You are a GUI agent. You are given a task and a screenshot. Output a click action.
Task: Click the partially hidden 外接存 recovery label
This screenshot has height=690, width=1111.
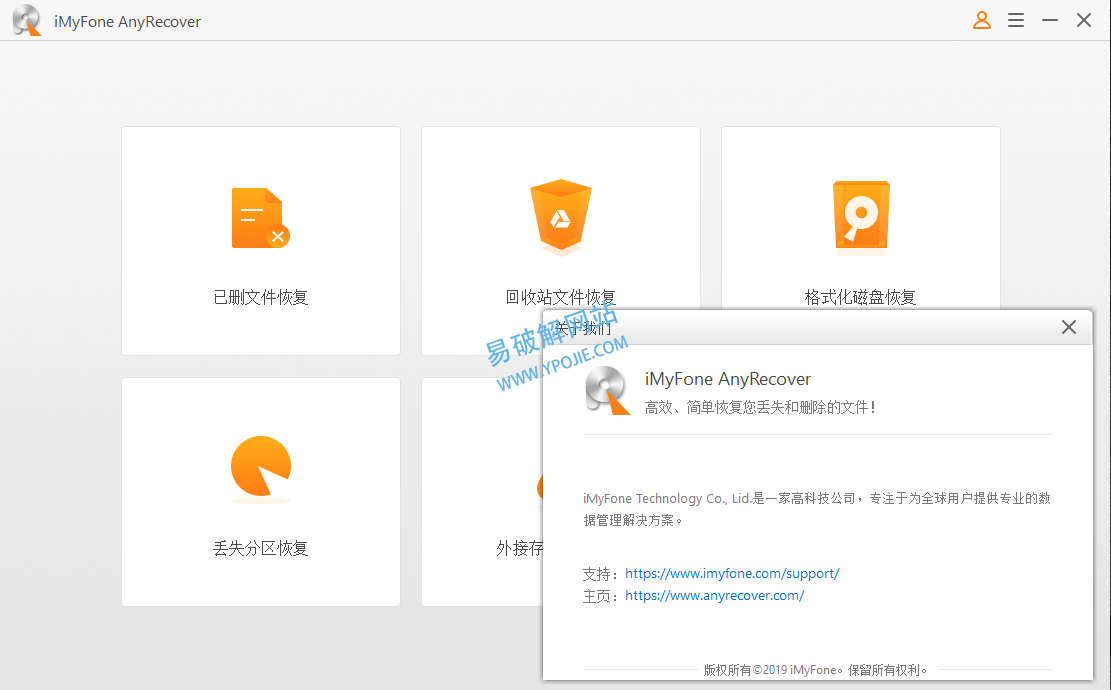pos(518,548)
